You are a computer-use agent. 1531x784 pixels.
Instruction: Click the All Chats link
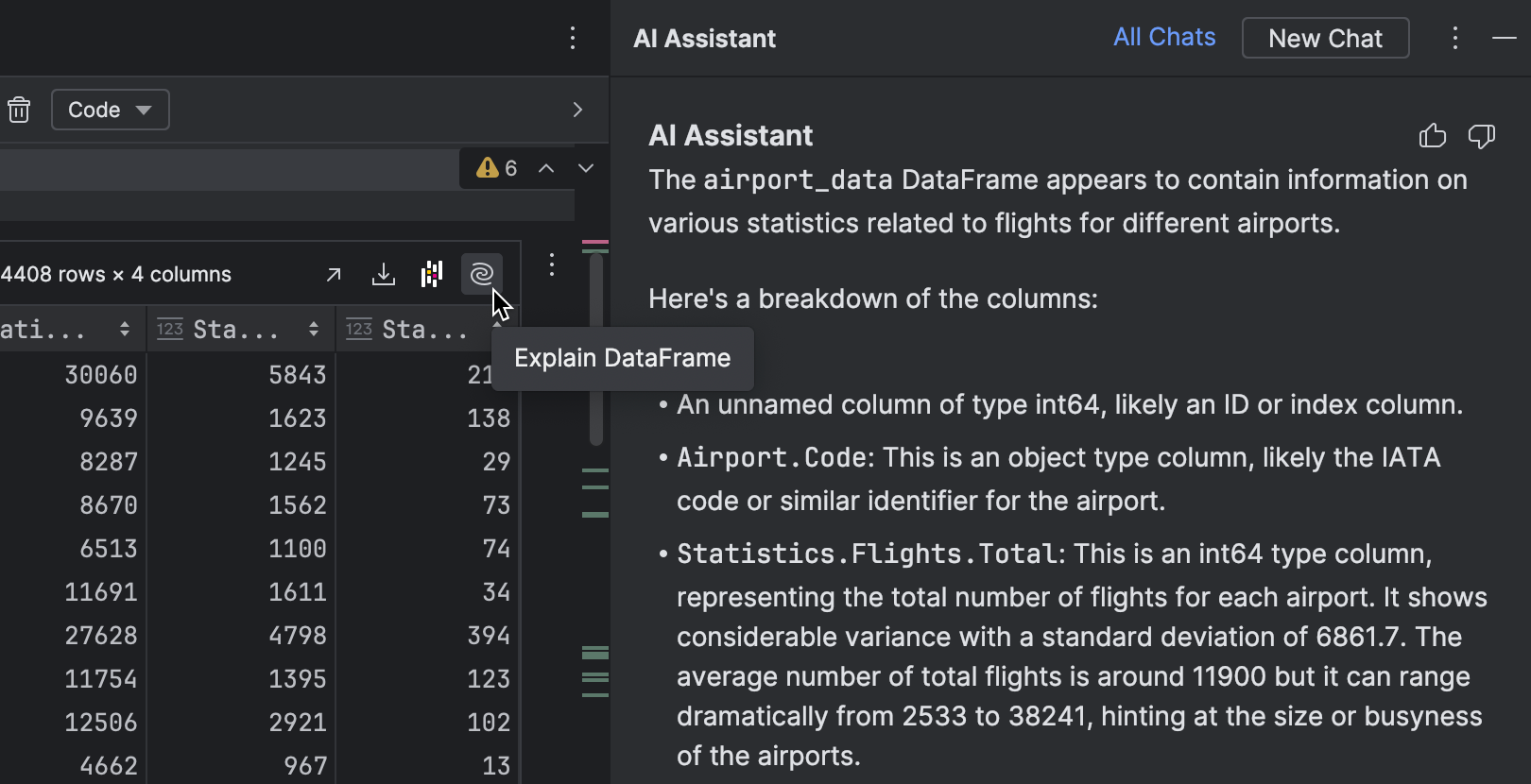(1164, 37)
